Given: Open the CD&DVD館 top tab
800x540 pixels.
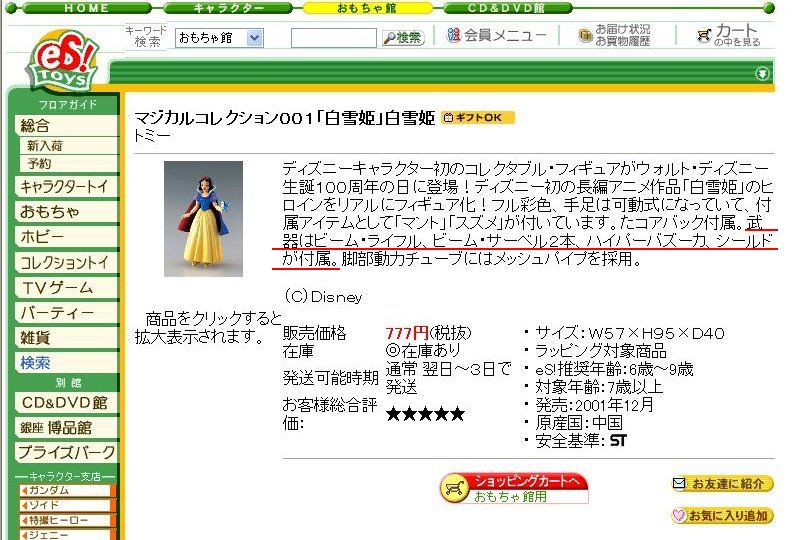Looking at the screenshot, I should (507, 8).
